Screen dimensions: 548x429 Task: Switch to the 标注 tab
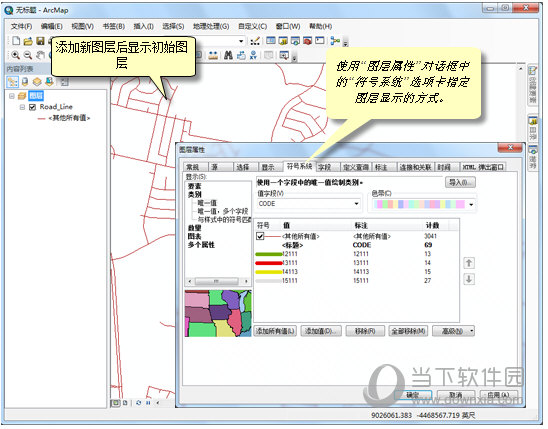point(384,167)
